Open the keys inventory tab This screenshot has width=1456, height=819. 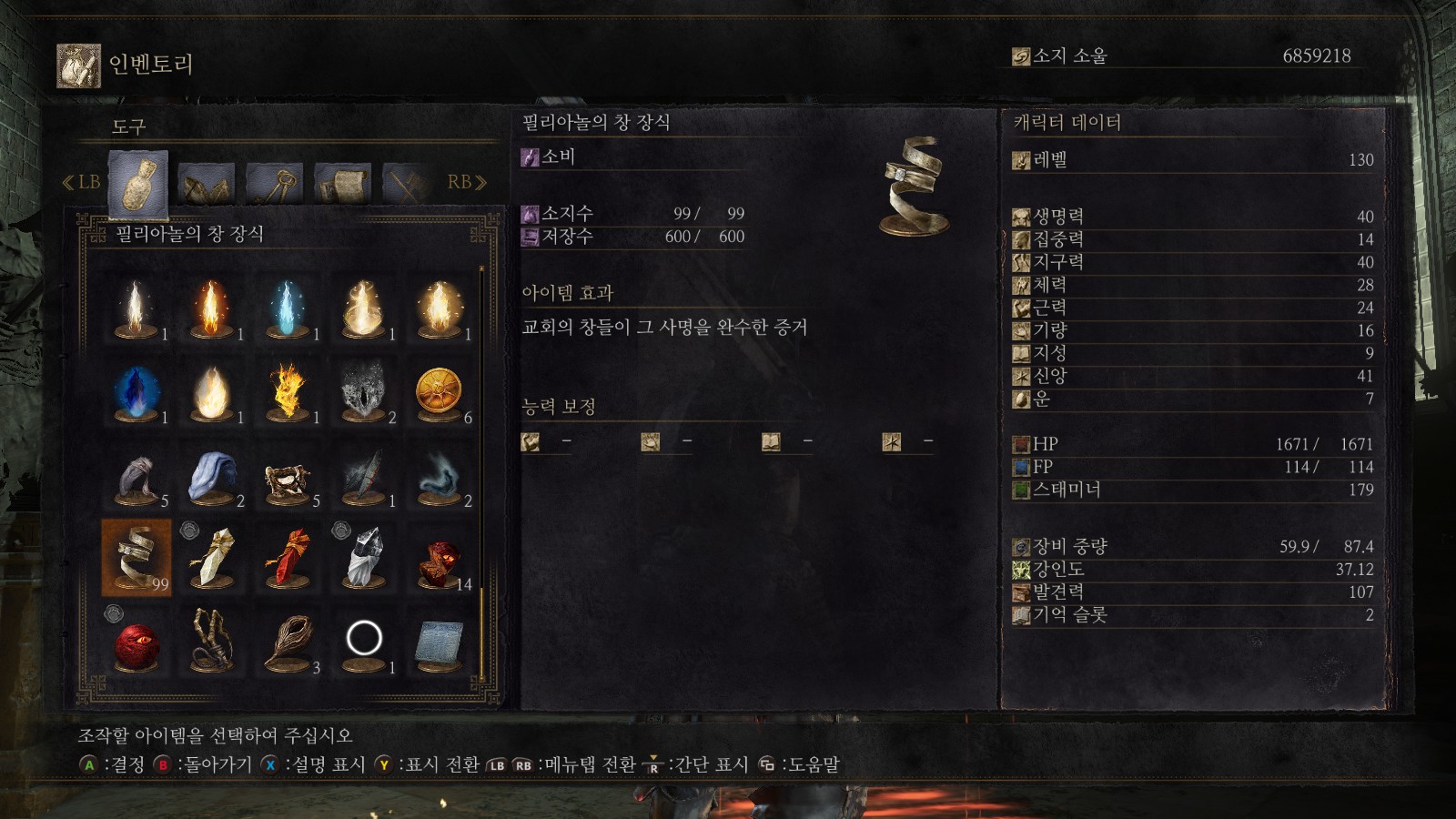tap(275, 184)
